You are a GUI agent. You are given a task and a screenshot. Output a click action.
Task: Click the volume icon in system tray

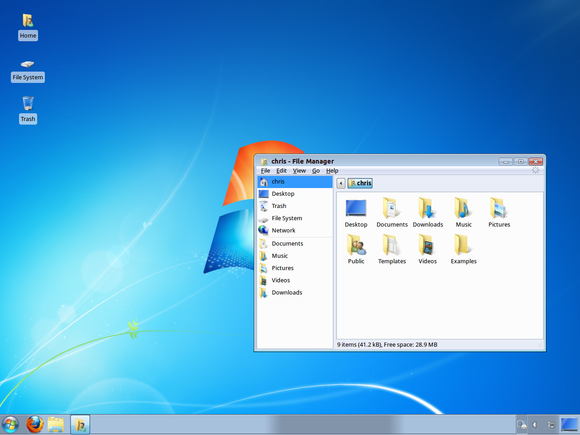(535, 424)
